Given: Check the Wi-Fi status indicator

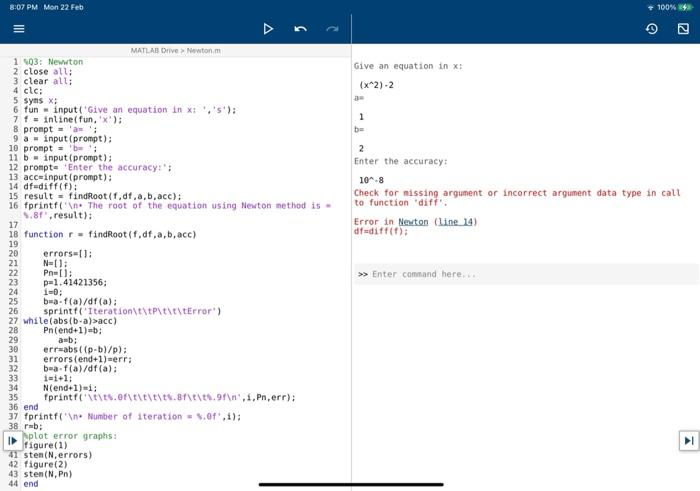Looking at the screenshot, I should coord(650,7).
